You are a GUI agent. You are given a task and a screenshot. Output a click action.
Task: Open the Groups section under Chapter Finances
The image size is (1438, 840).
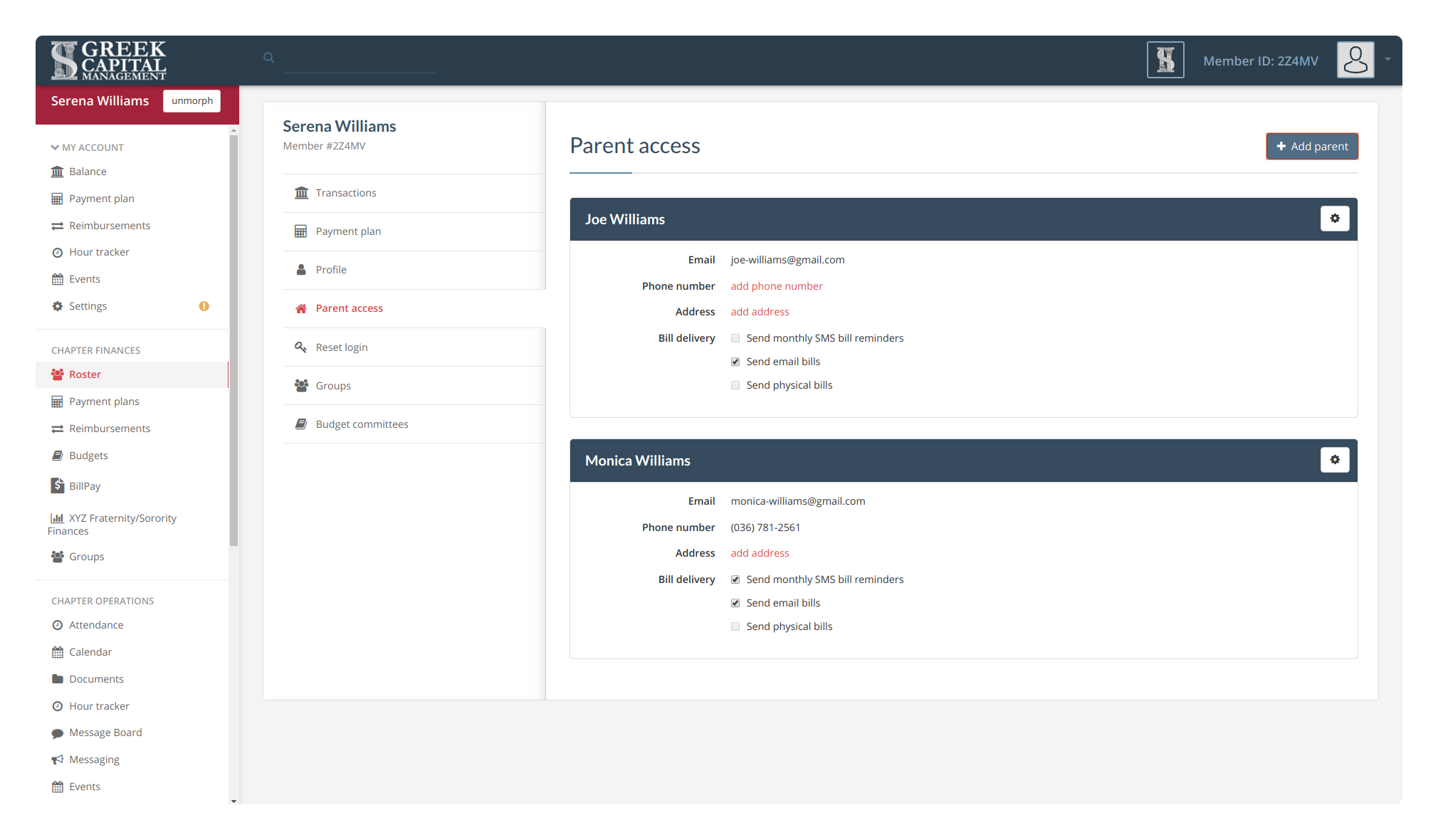tap(86, 557)
